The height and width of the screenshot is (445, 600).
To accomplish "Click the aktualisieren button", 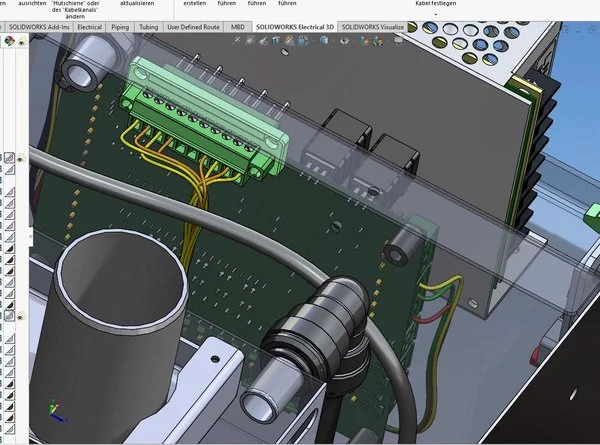I will pyautogui.click(x=137, y=4).
